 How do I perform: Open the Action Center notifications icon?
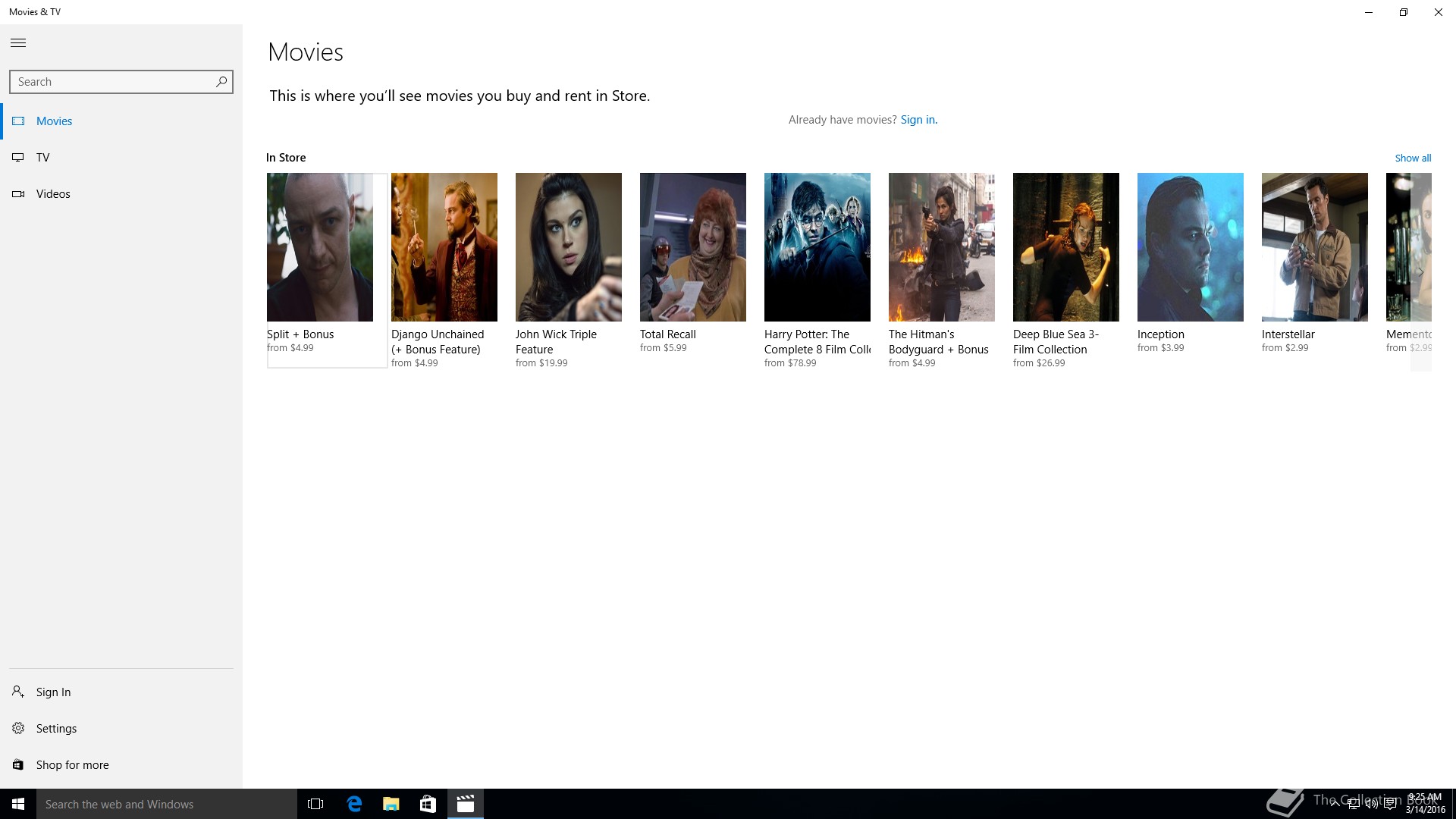point(1390,805)
